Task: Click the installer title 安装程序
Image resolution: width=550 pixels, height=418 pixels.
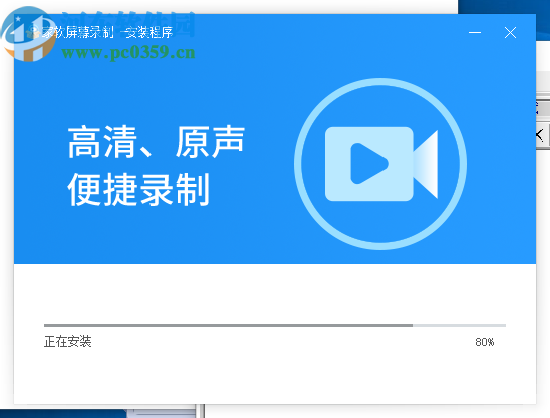Action: pyautogui.click(x=150, y=33)
